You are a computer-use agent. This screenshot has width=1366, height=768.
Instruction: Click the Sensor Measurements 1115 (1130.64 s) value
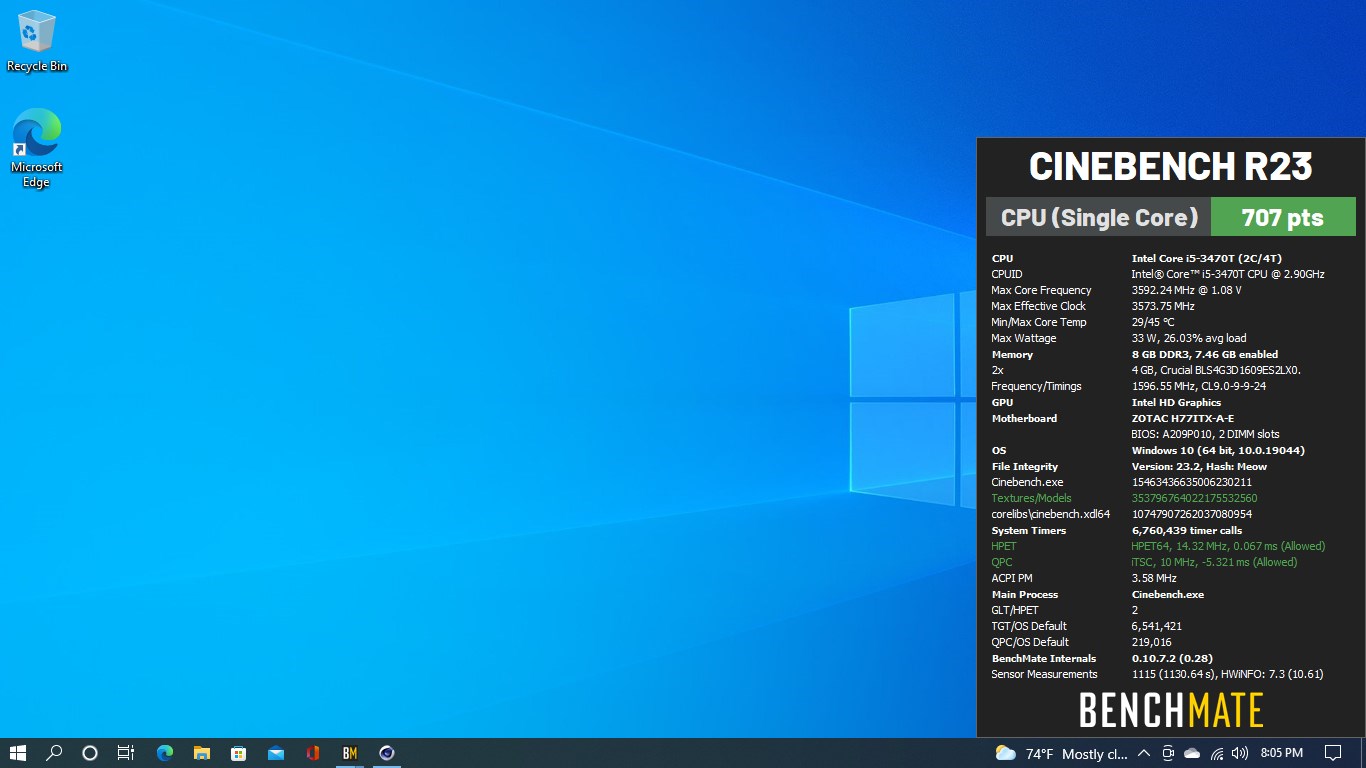point(1228,674)
